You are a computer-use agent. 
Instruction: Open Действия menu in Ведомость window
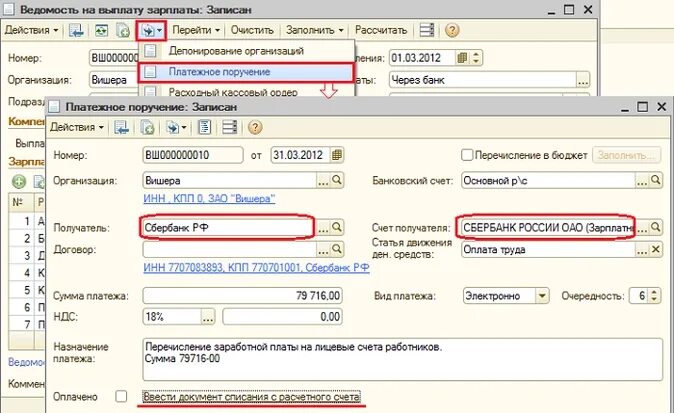[x=31, y=30]
